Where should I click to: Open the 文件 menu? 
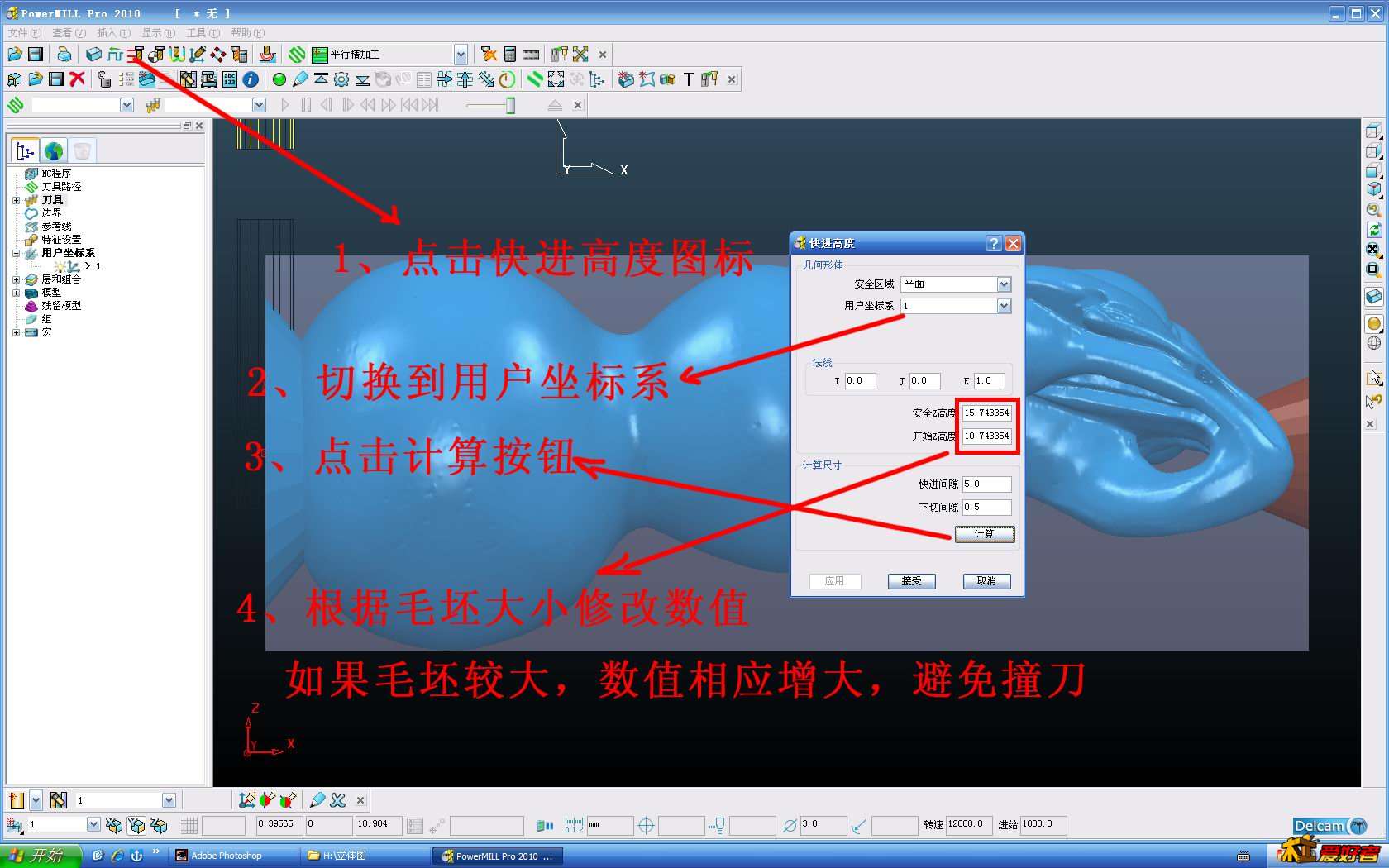pos(24,33)
